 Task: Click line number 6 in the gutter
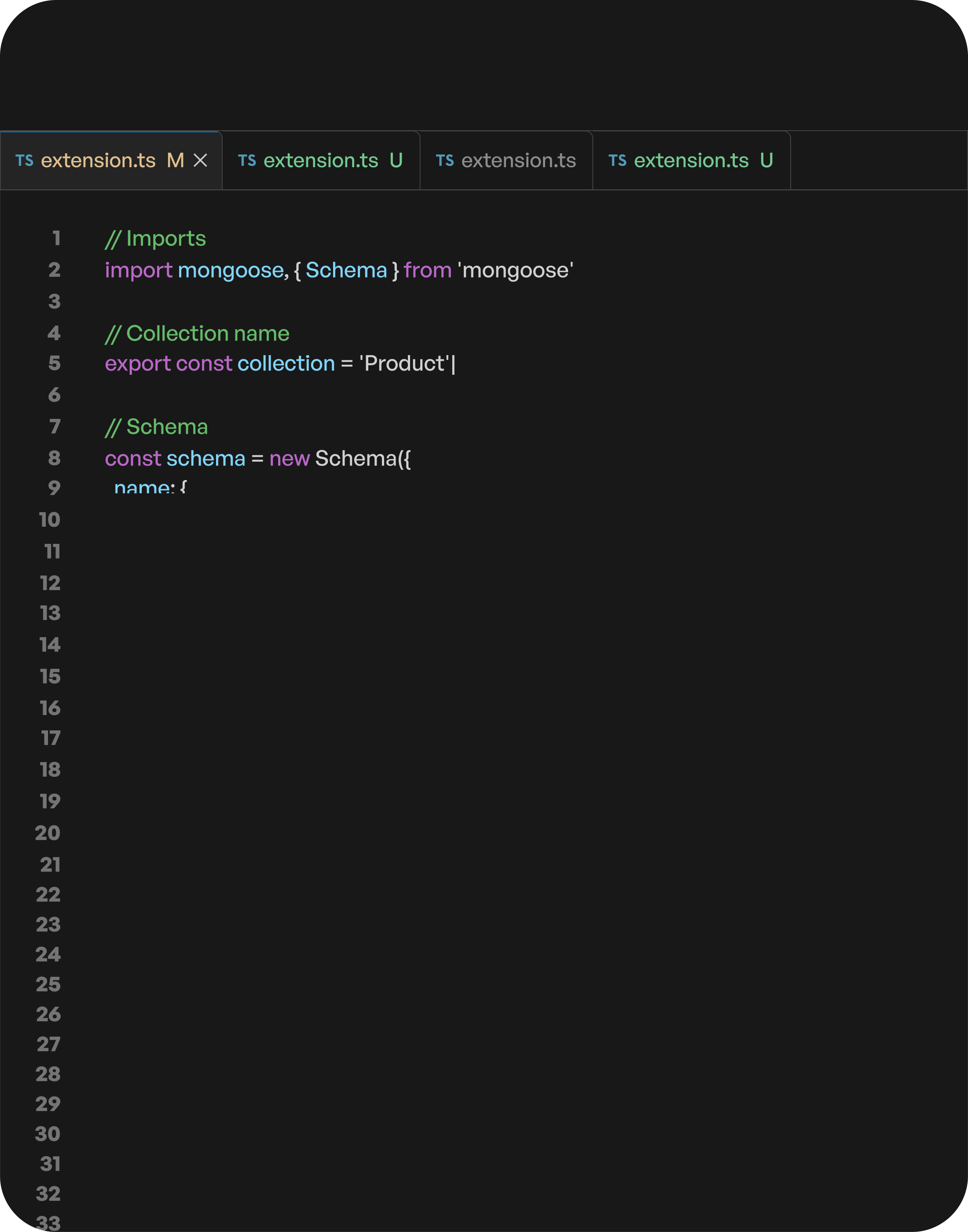55,395
